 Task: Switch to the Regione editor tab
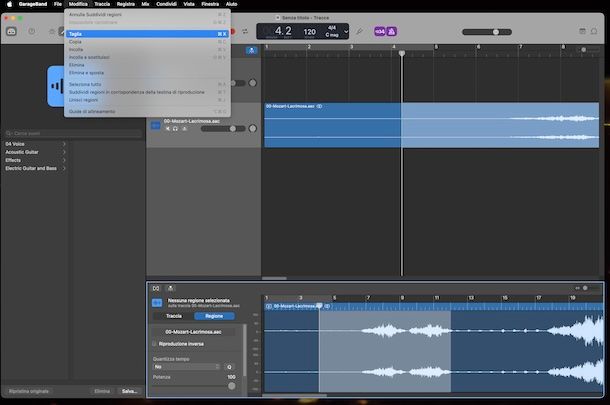pos(214,316)
